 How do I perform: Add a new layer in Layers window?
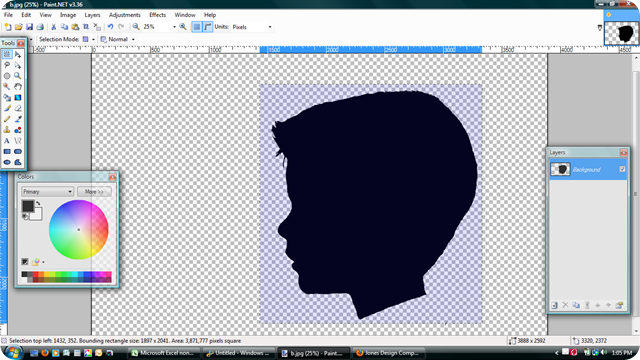(555, 305)
